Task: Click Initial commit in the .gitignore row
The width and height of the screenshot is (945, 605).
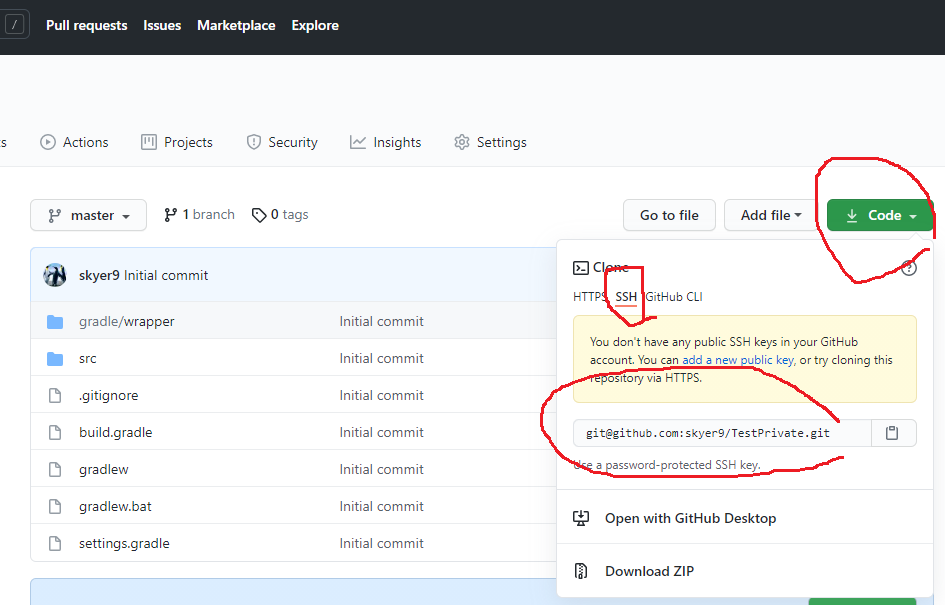Action: click(x=381, y=395)
